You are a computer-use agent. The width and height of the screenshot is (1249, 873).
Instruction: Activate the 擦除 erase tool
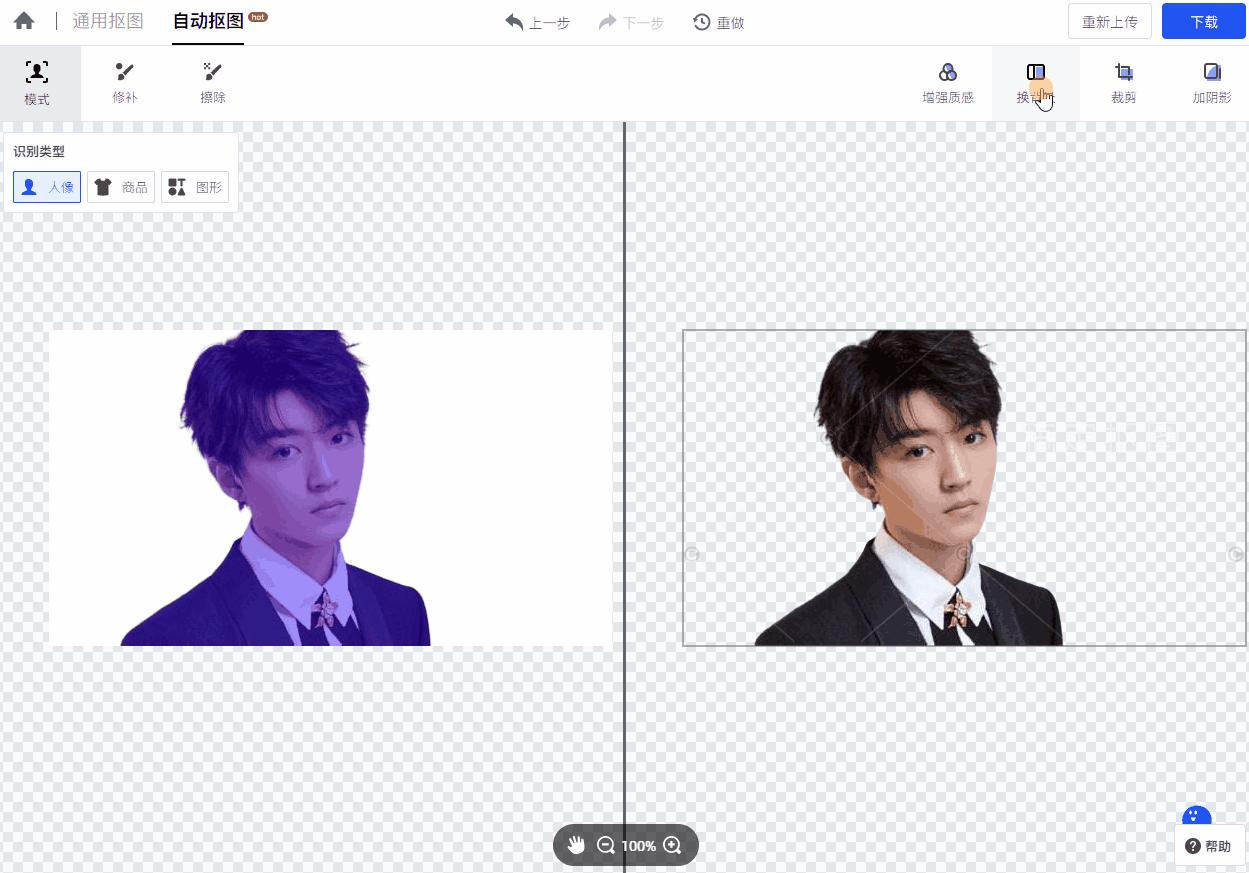213,83
